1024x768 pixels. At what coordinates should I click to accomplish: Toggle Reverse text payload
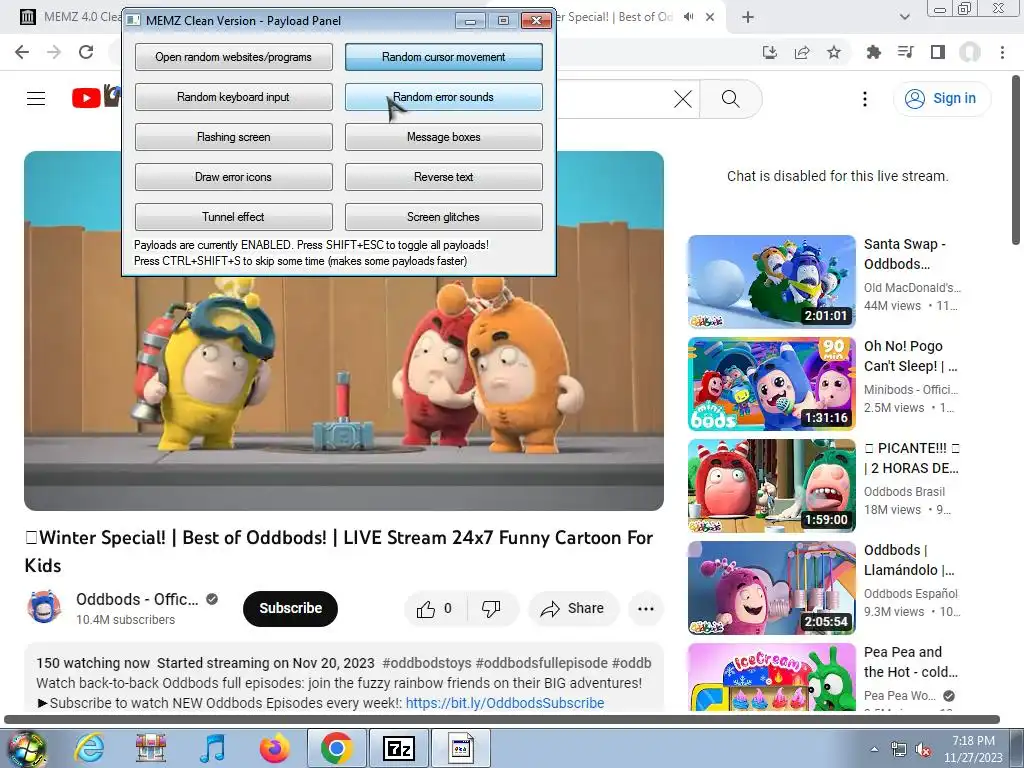tap(443, 176)
